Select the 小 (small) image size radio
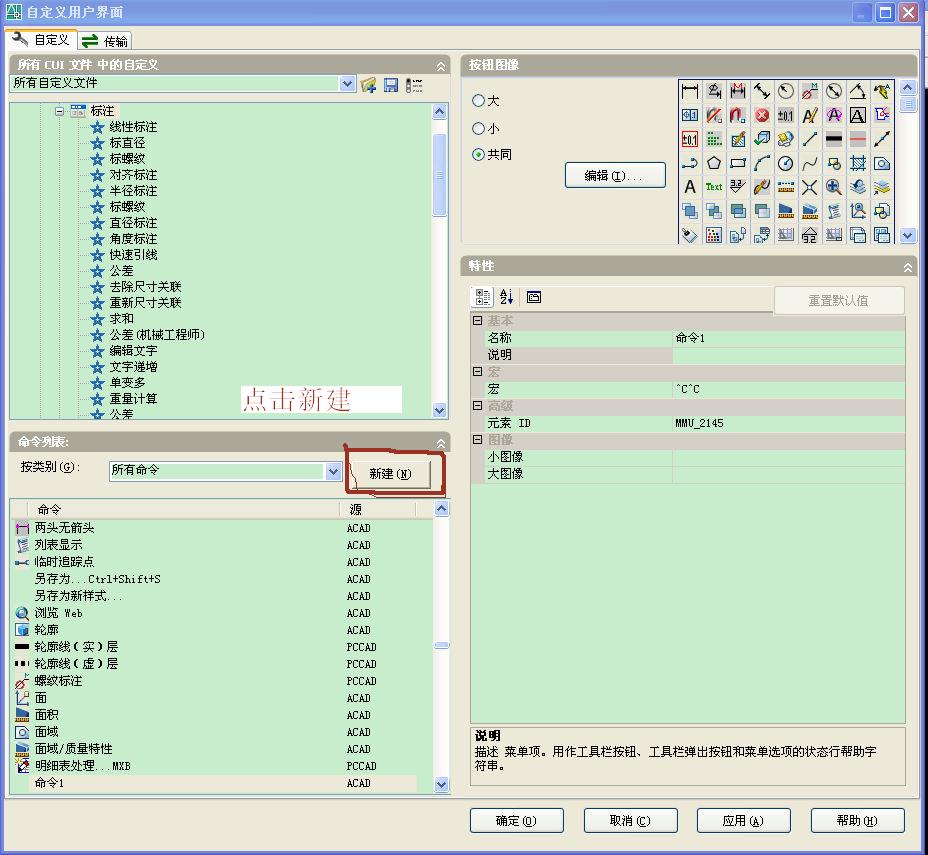Image resolution: width=928 pixels, height=855 pixels. (x=478, y=128)
